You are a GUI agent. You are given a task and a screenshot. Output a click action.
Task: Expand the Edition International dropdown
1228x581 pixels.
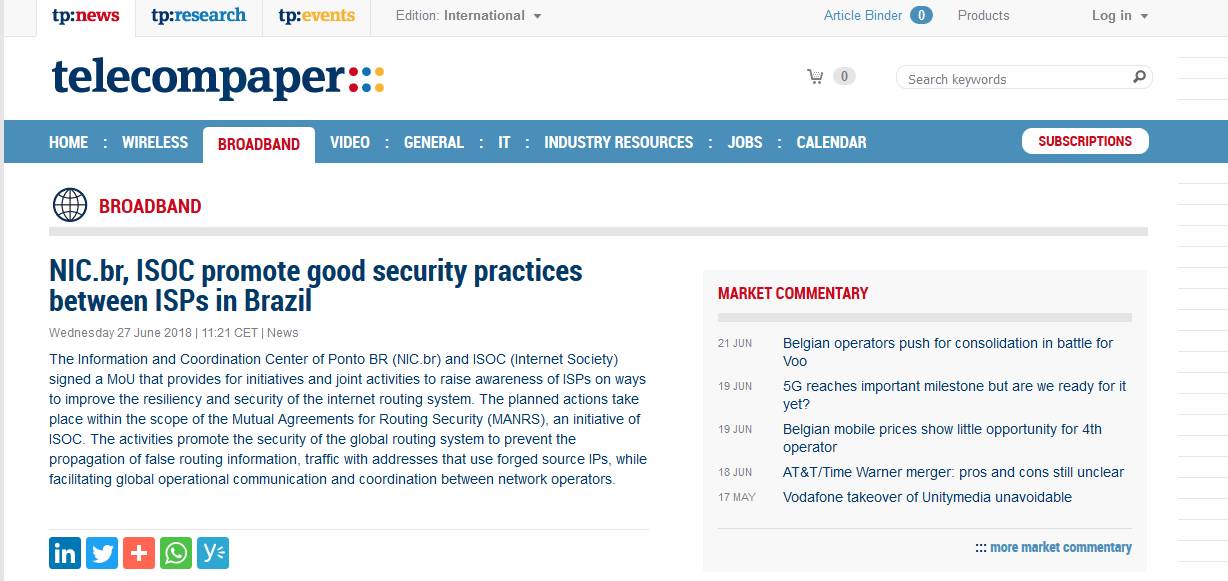pos(468,16)
